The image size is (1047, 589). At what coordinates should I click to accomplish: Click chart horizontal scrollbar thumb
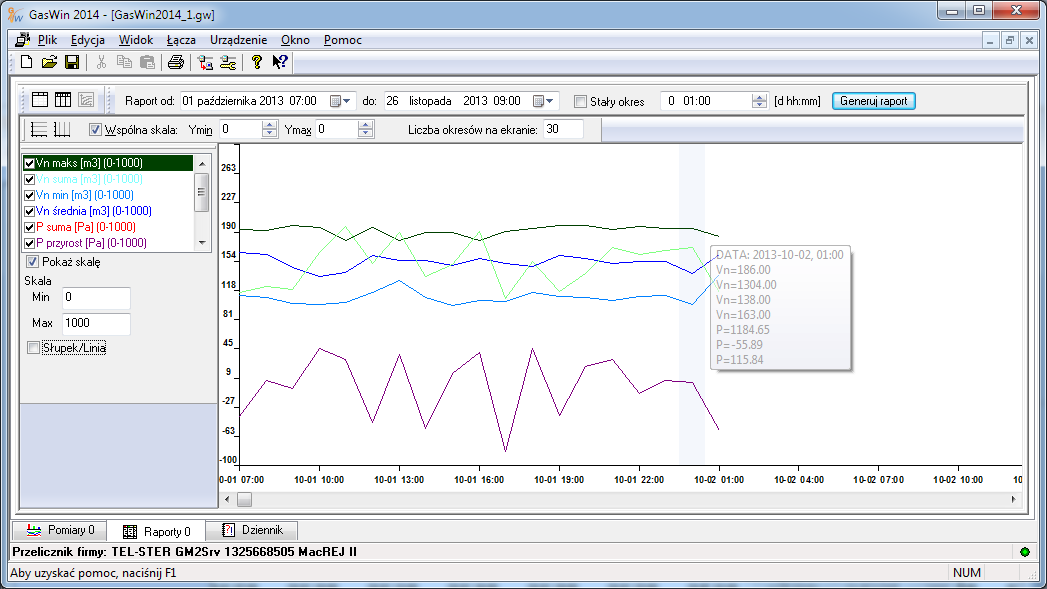coord(244,500)
